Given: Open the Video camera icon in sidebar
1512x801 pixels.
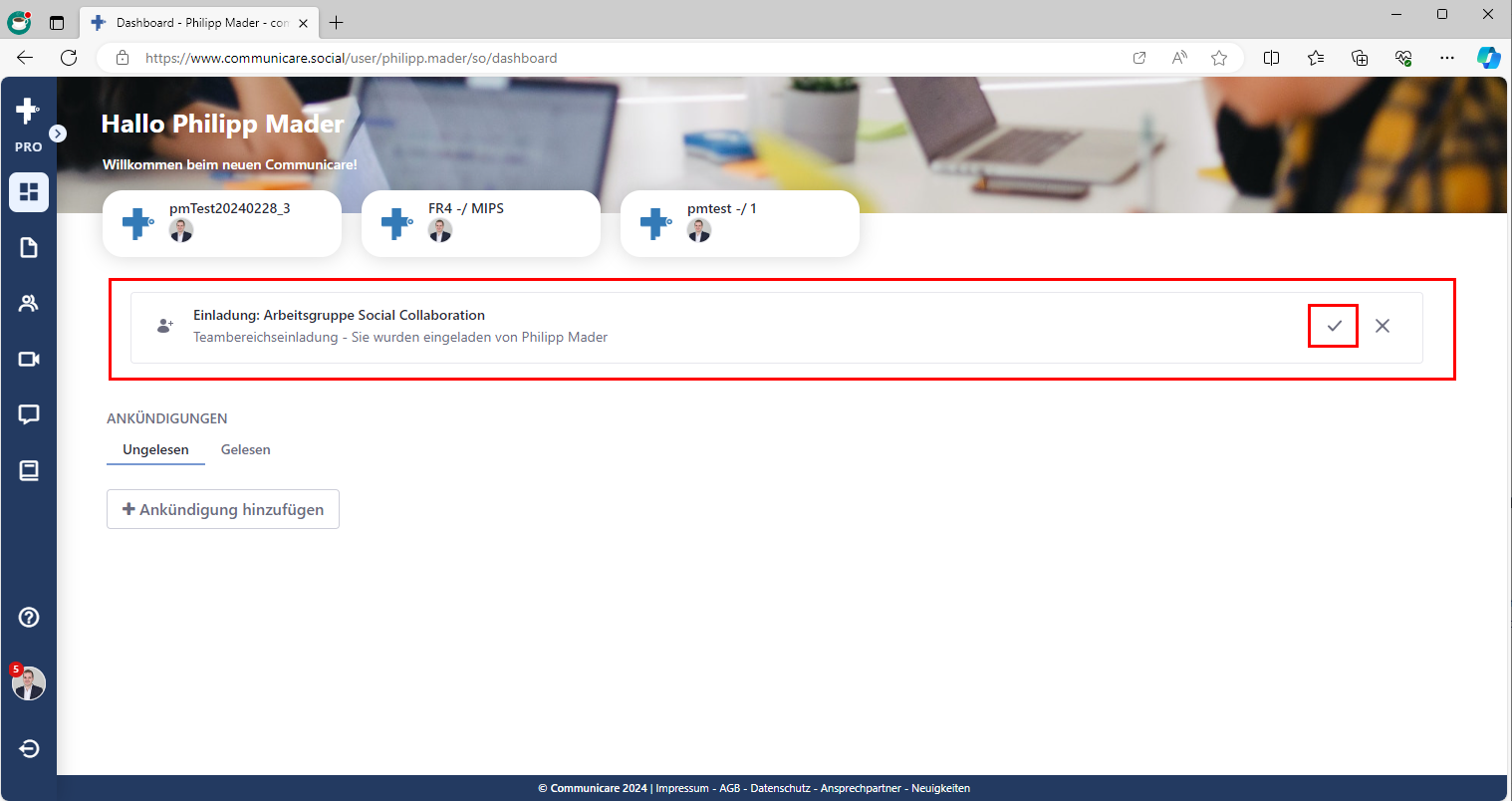Looking at the screenshot, I should click(29, 359).
